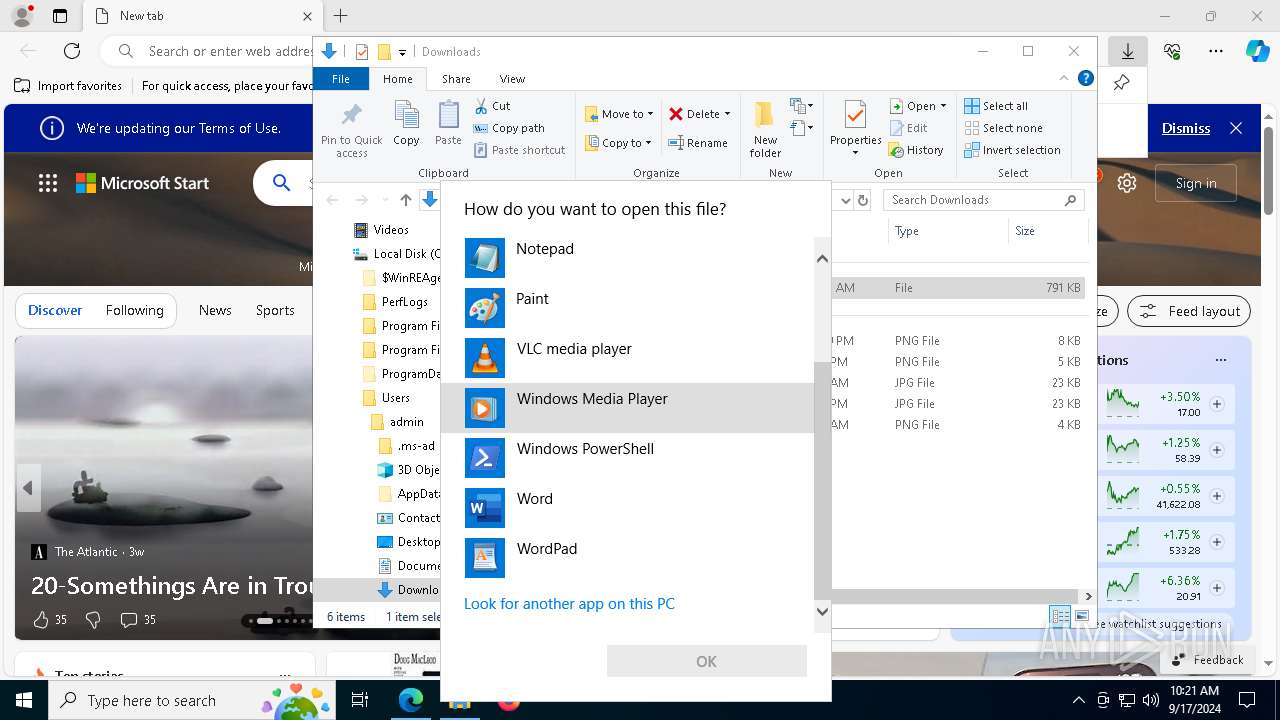1280x720 pixels.
Task: Click Cut in the Clipboard group
Action: 492,106
